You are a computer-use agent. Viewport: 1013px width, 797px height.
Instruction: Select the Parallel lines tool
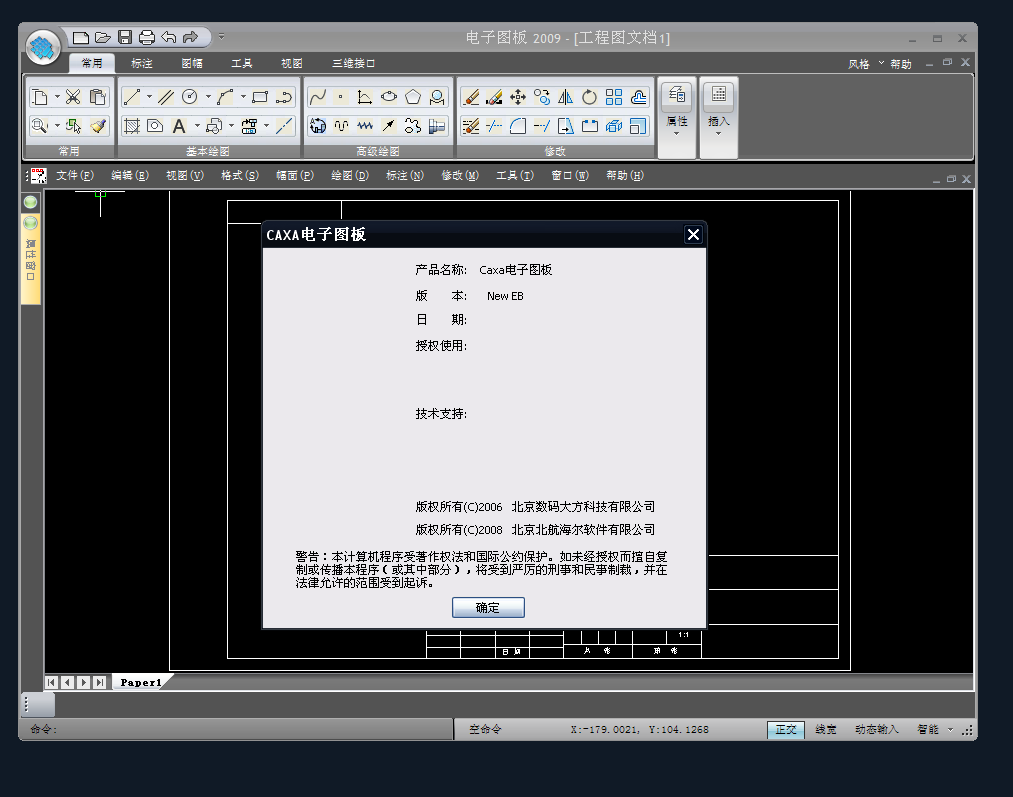166,97
